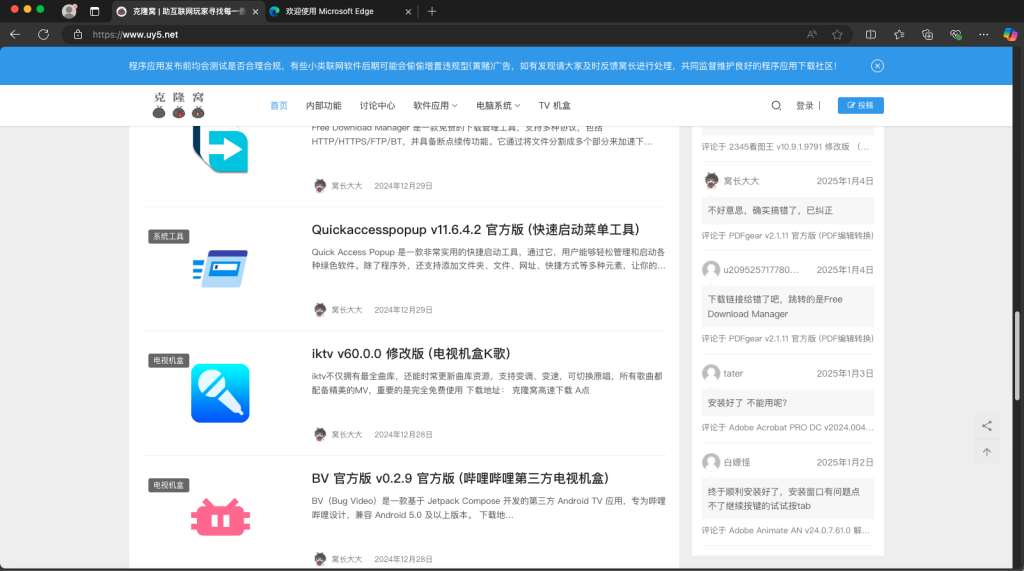The height and width of the screenshot is (571, 1024).
Task: Open the BV pink app thumbnail
Action: pyautogui.click(x=220, y=517)
